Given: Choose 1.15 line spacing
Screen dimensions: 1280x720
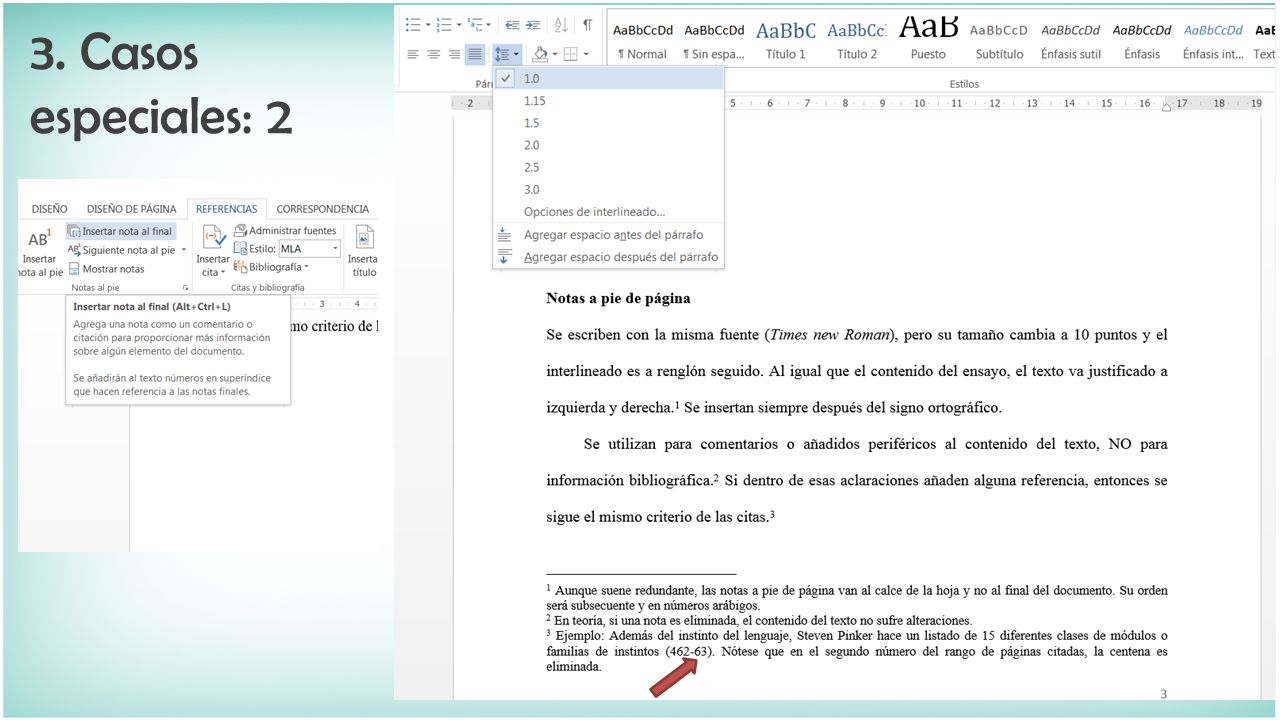Looking at the screenshot, I should tap(607, 101).
